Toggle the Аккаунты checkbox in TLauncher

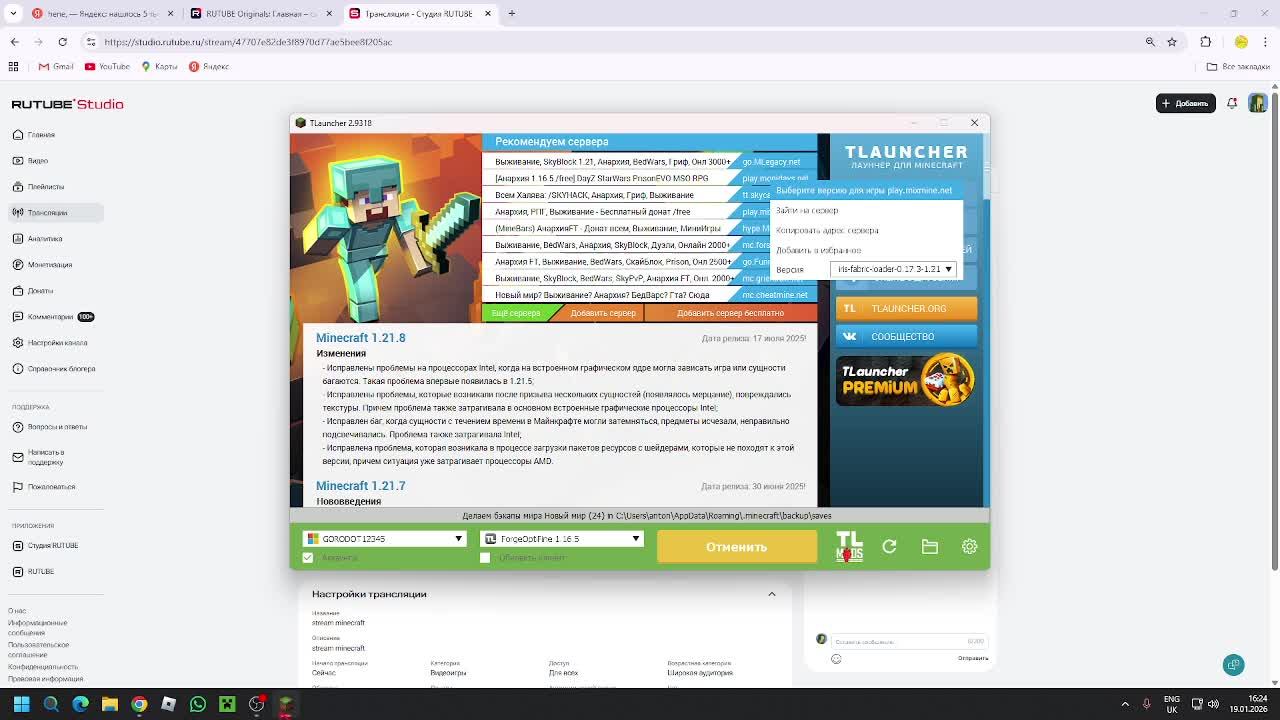coord(308,558)
